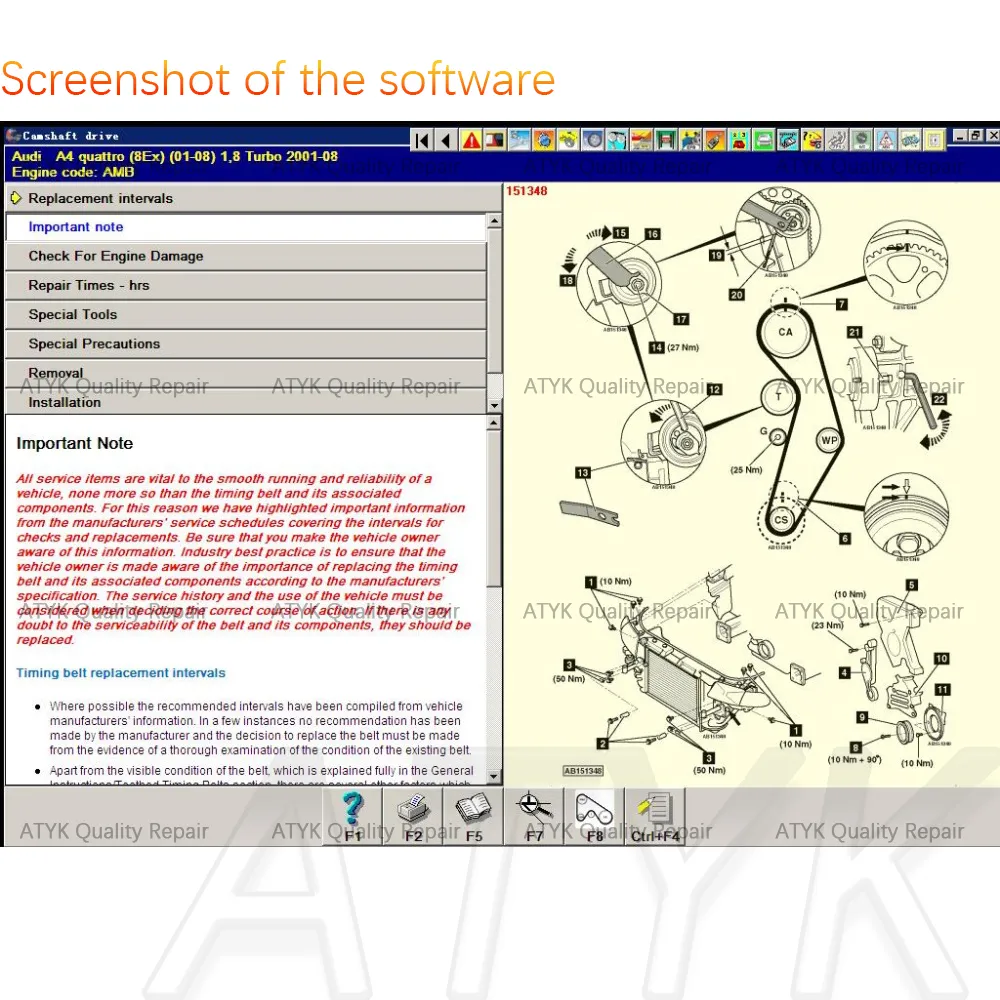Viewport: 1000px width, 1000px height.
Task: Select the Special Precautions entry
Action: pos(94,343)
